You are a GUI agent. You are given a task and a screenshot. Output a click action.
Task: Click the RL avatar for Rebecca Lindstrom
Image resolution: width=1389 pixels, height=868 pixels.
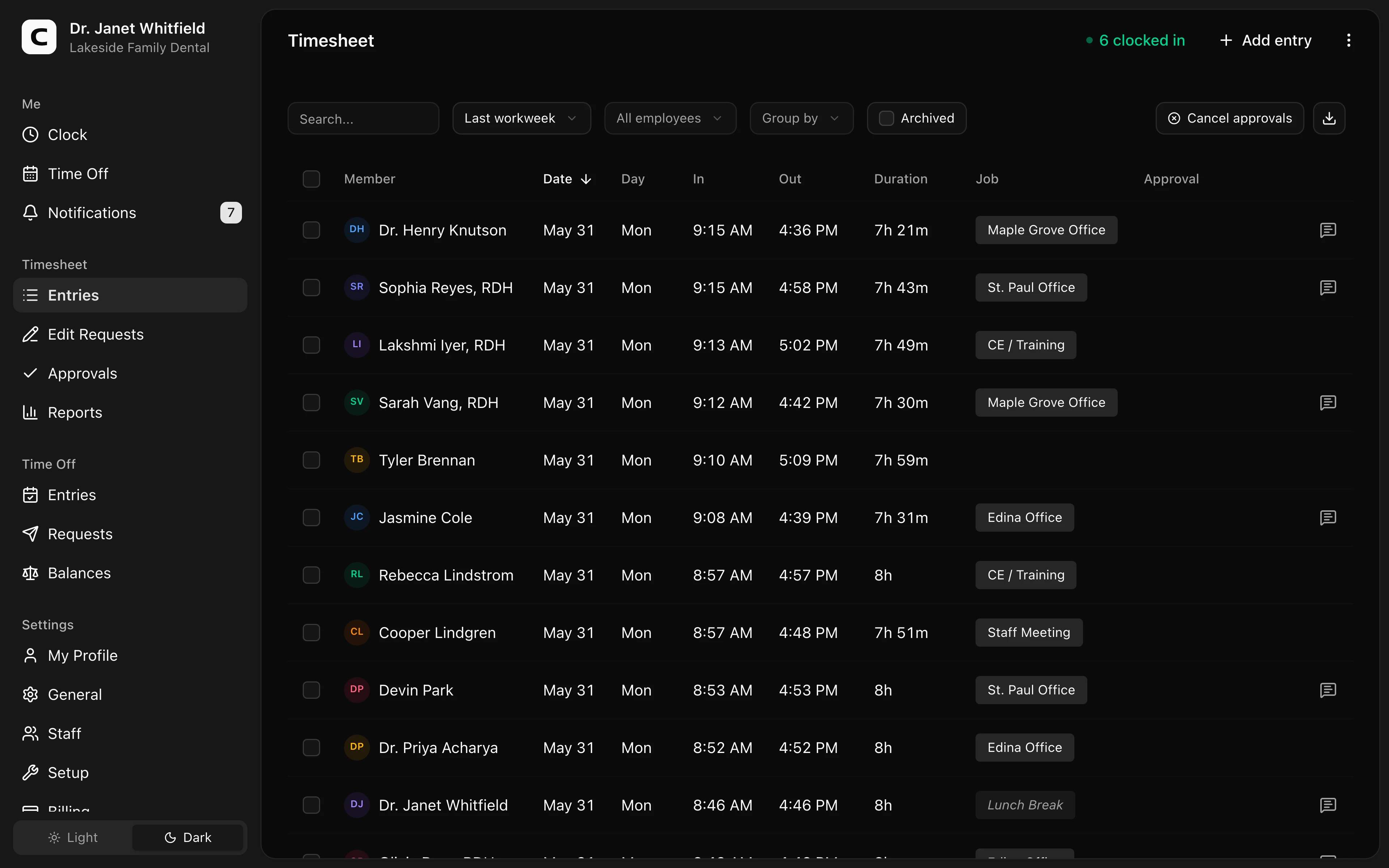point(356,575)
